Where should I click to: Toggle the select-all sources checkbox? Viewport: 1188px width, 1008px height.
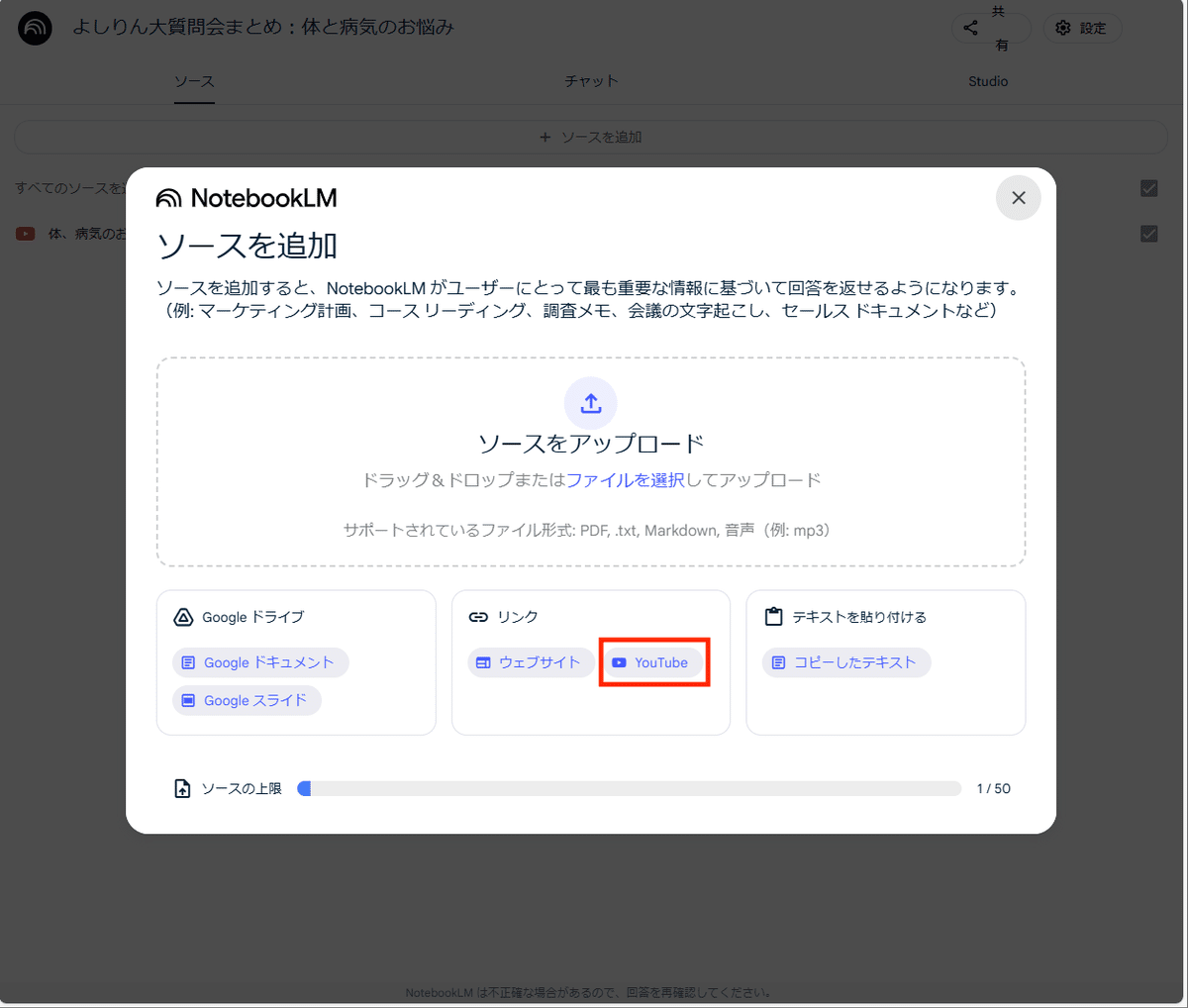tap(1149, 188)
